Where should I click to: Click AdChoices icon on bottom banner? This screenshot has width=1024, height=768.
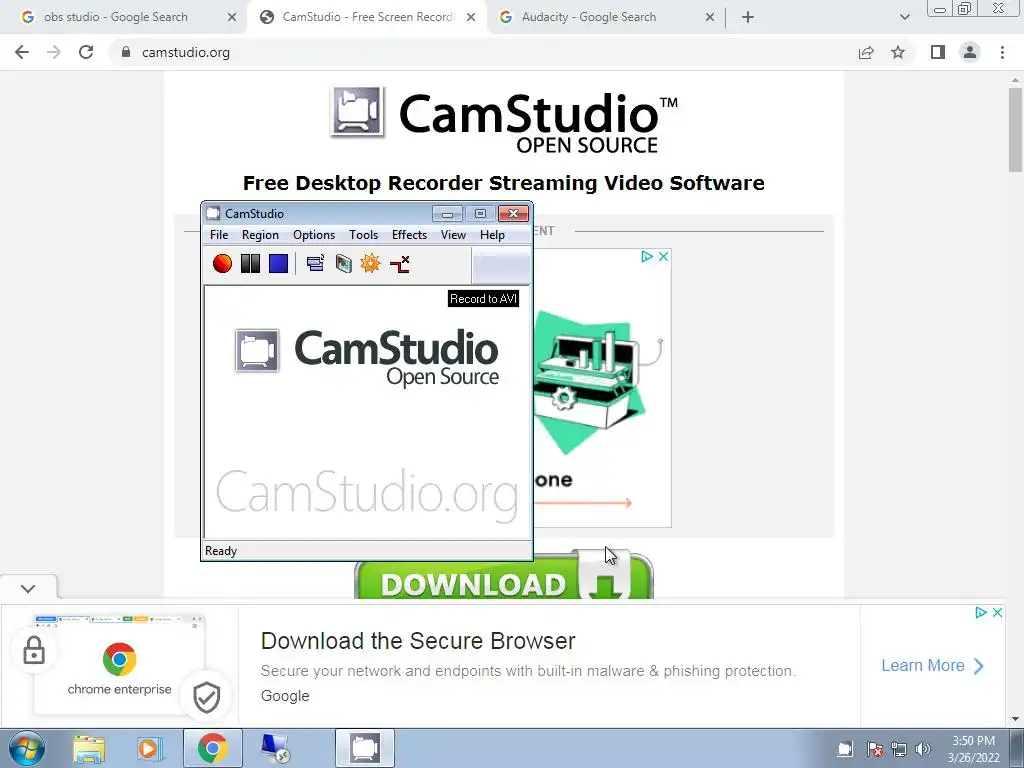click(x=980, y=613)
